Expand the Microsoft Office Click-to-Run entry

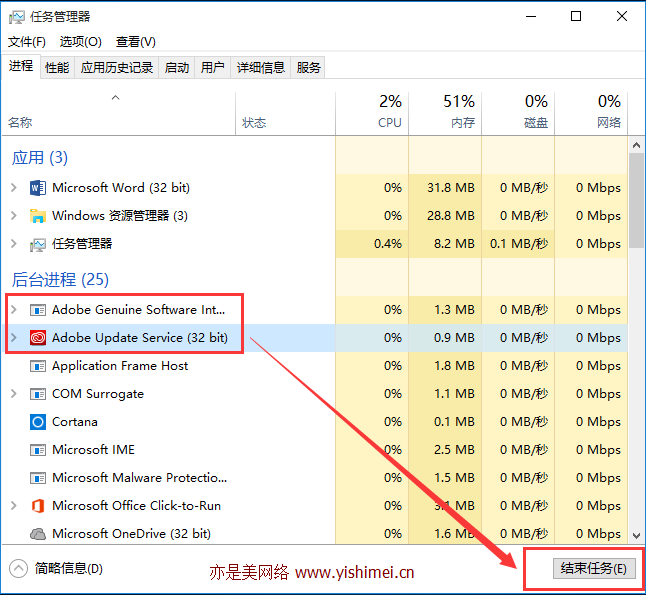pos(14,506)
